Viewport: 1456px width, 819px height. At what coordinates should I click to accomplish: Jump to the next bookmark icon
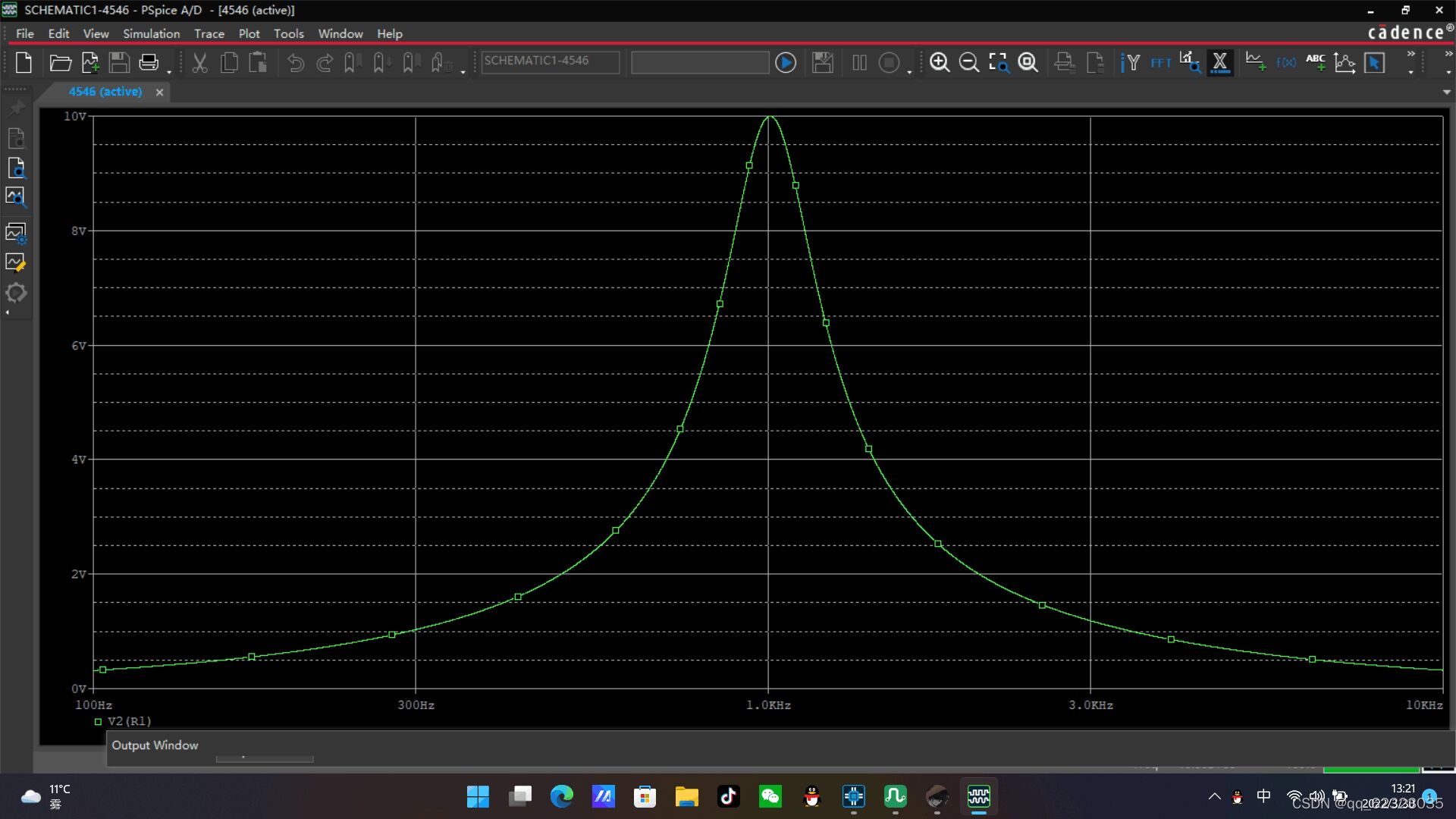[381, 62]
